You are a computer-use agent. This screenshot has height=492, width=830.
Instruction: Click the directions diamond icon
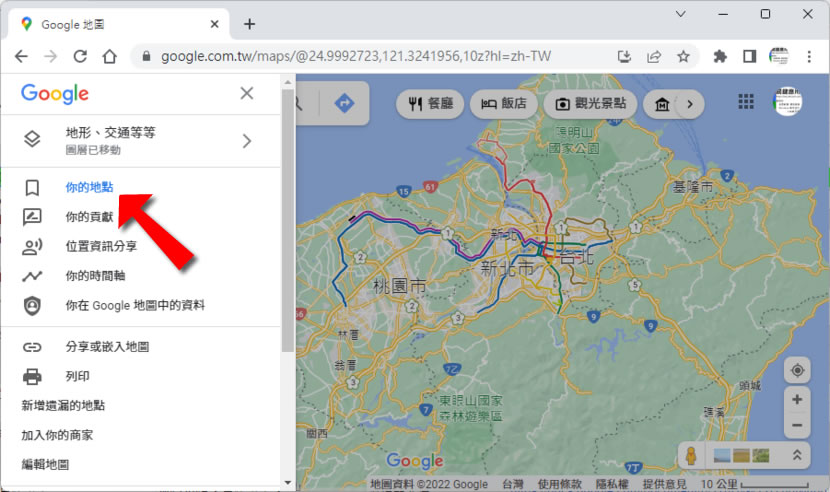(x=345, y=103)
